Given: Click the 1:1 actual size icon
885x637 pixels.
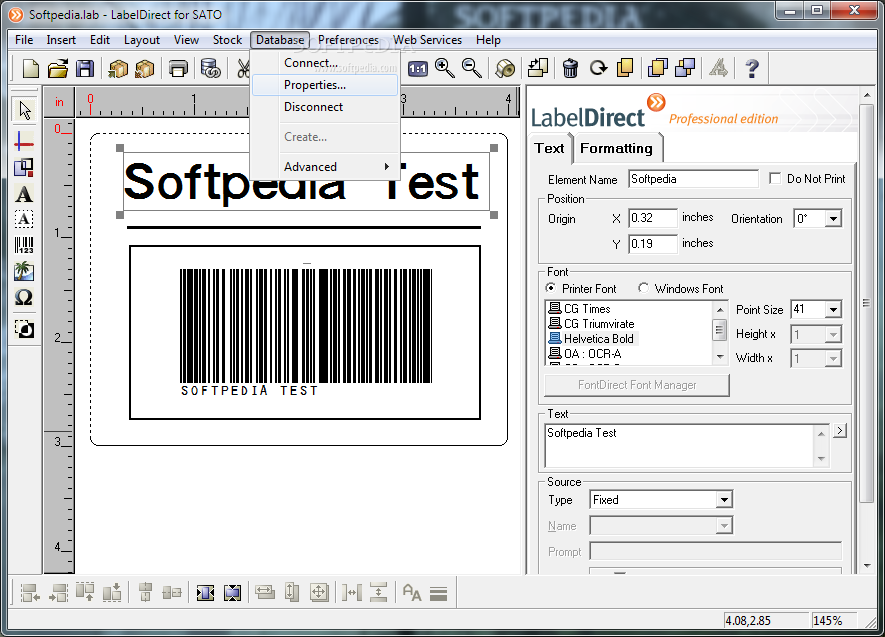Looking at the screenshot, I should click(418, 69).
